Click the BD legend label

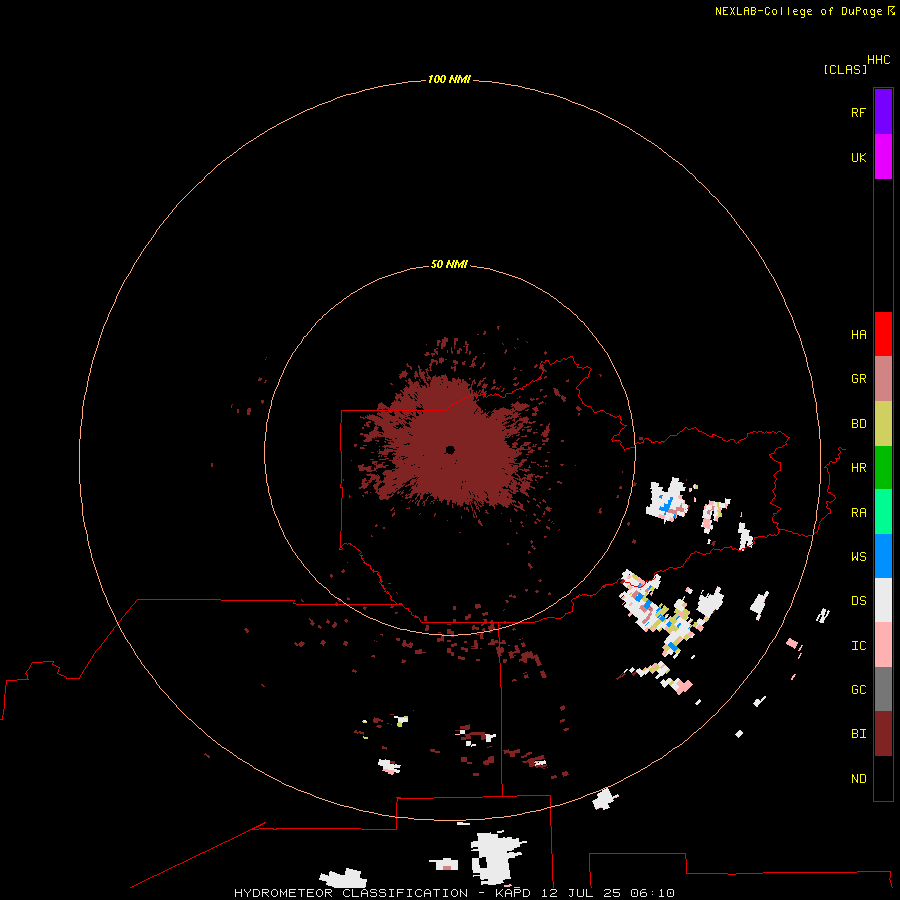pos(858,424)
